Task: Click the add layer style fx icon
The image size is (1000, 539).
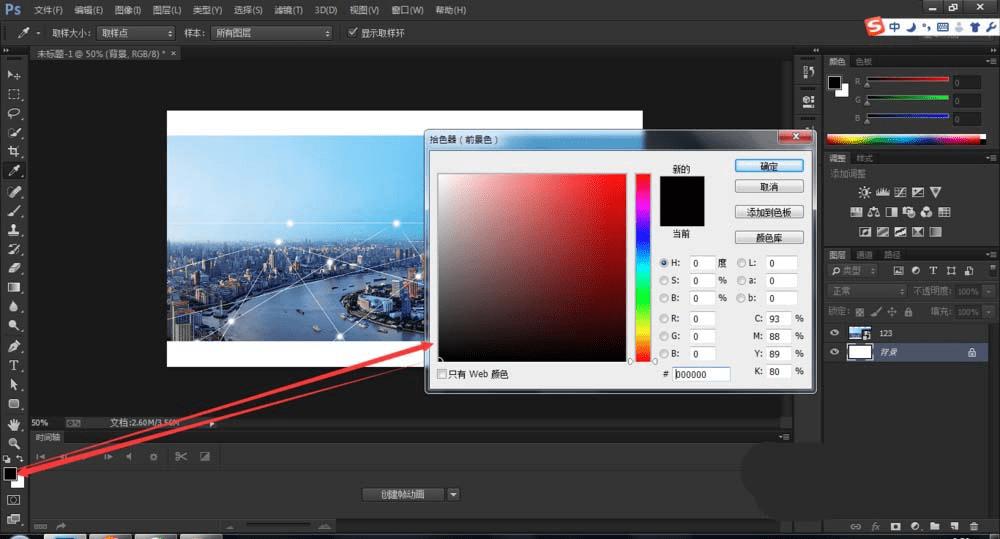Action: (876, 526)
